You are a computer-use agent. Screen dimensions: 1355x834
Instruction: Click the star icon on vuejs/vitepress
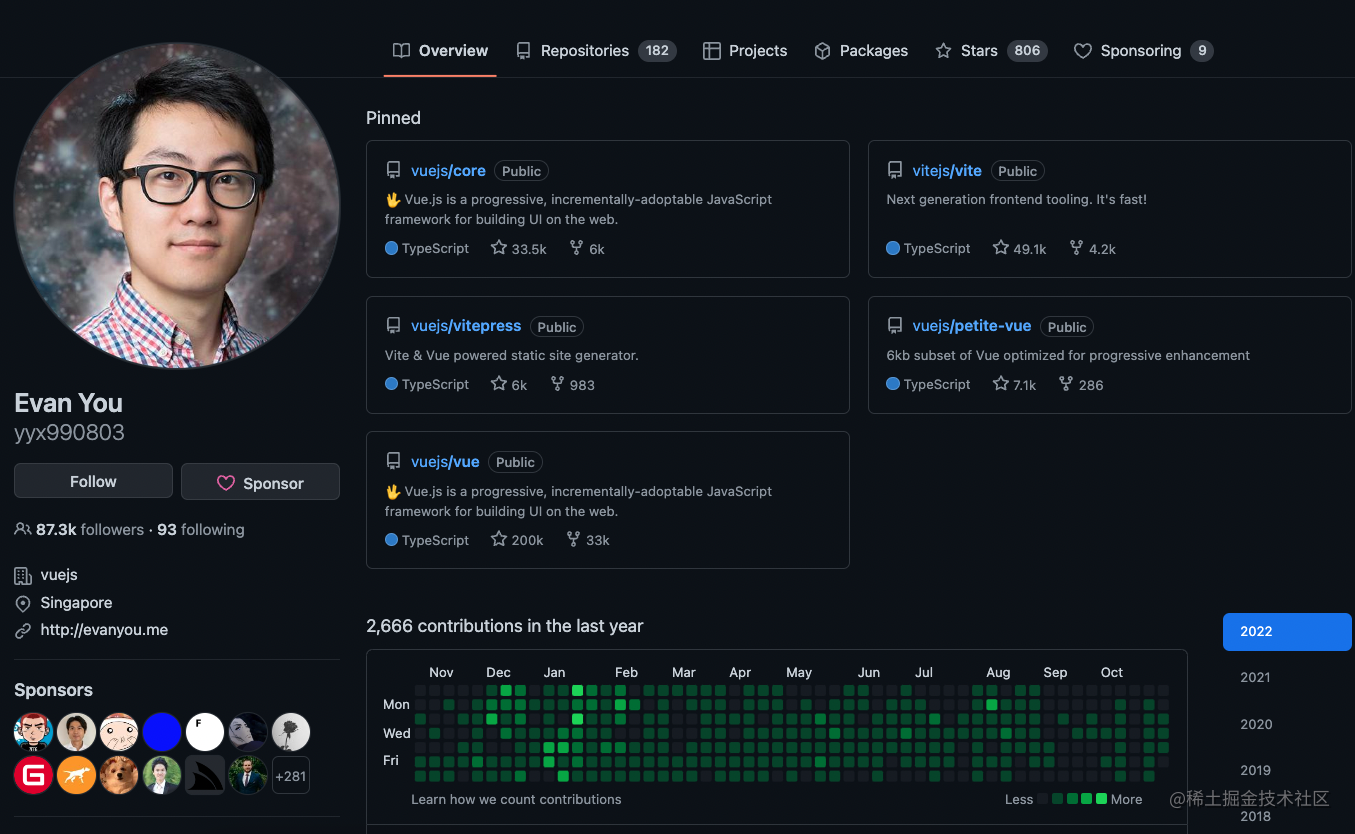coord(499,384)
